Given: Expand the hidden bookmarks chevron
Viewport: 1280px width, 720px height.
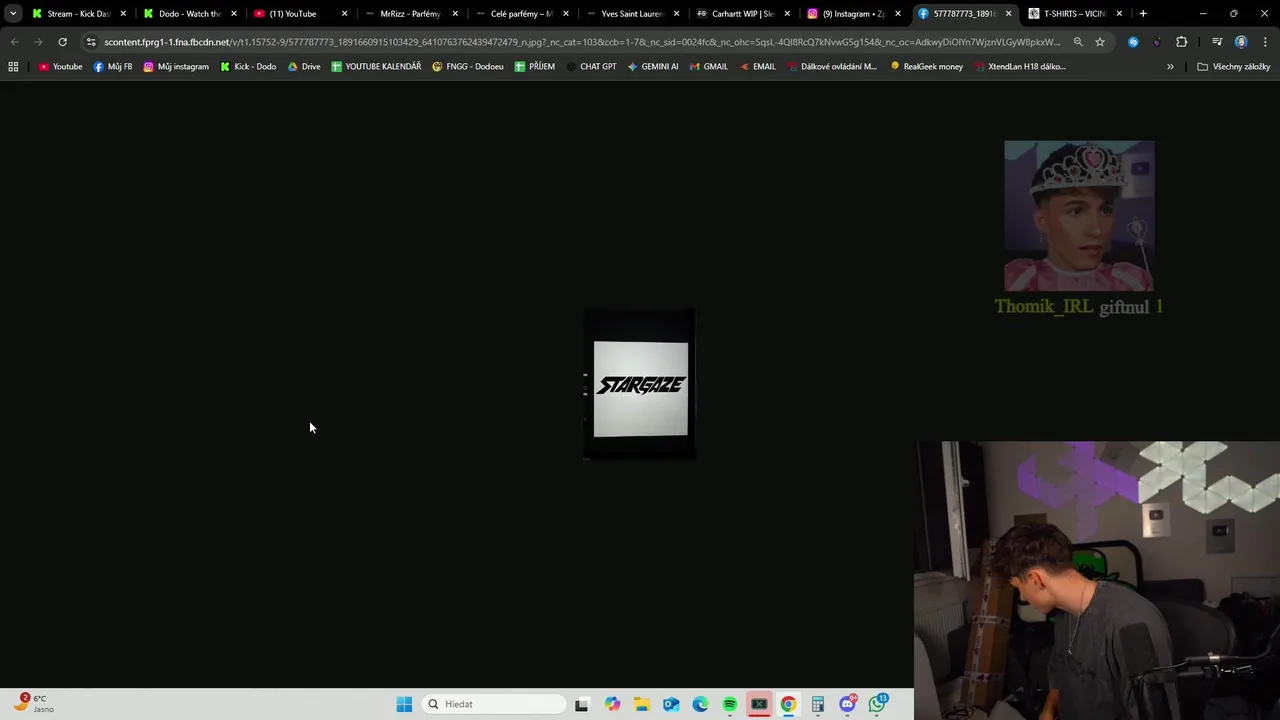Looking at the screenshot, I should tap(1170, 67).
